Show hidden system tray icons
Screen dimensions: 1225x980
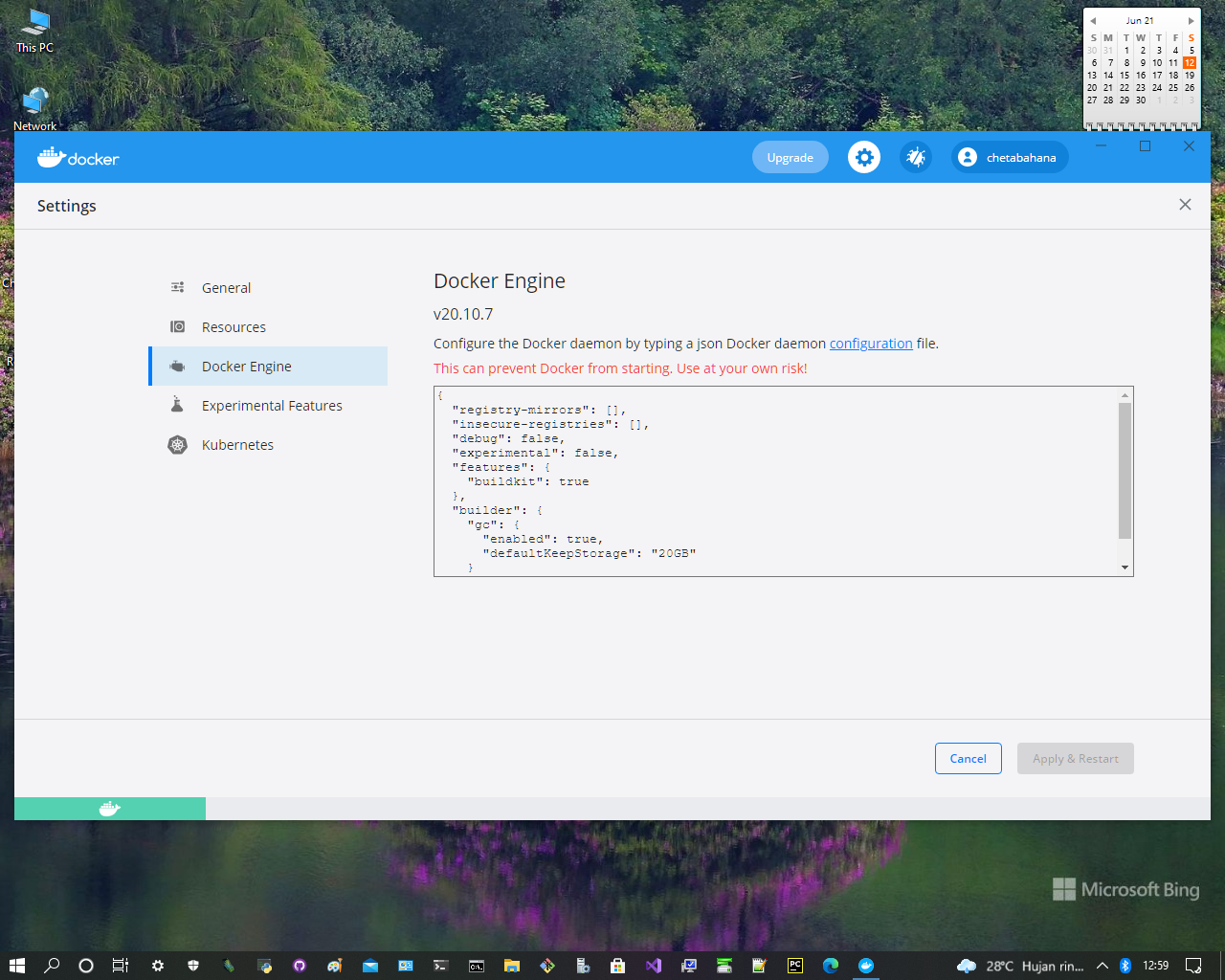click(1102, 966)
